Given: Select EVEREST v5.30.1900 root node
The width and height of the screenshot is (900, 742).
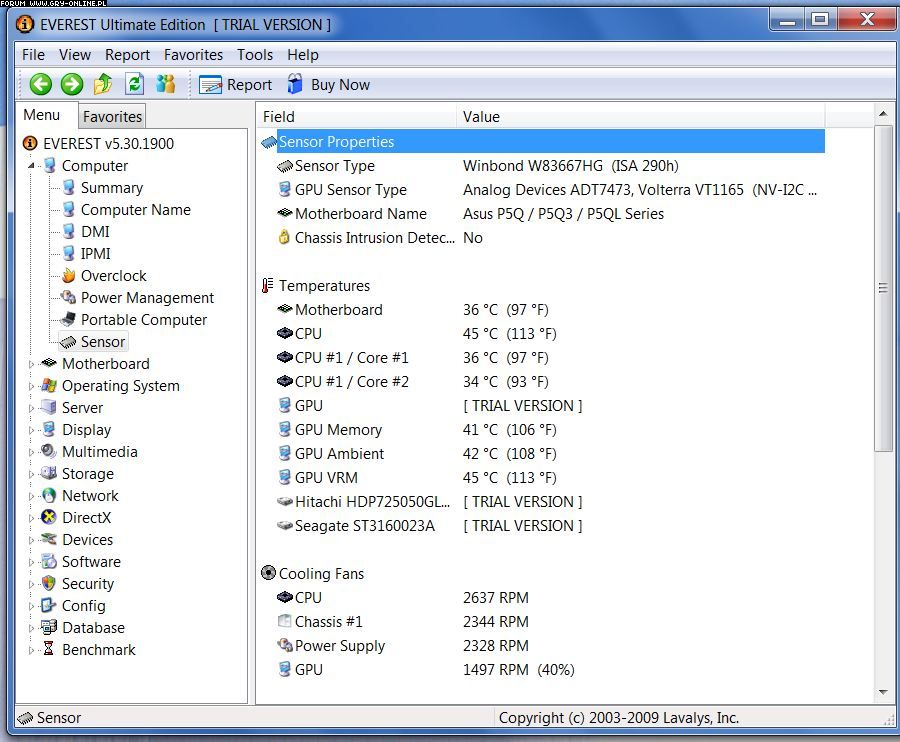Looking at the screenshot, I should click(98, 143).
